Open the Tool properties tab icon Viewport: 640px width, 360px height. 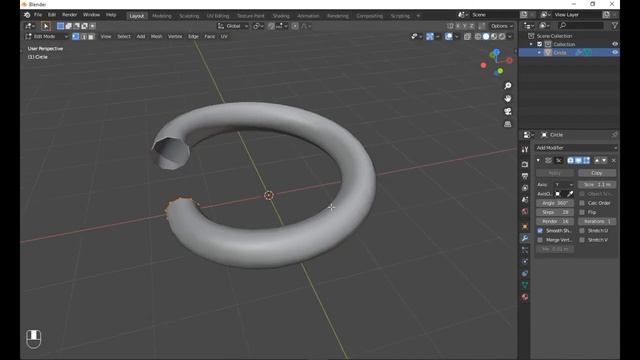click(x=525, y=150)
